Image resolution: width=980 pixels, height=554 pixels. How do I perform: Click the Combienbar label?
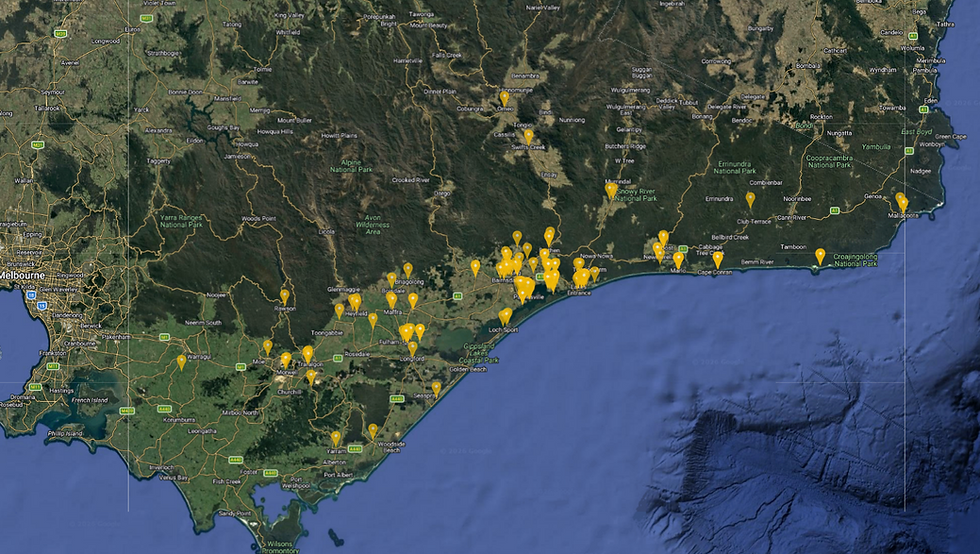766,183
